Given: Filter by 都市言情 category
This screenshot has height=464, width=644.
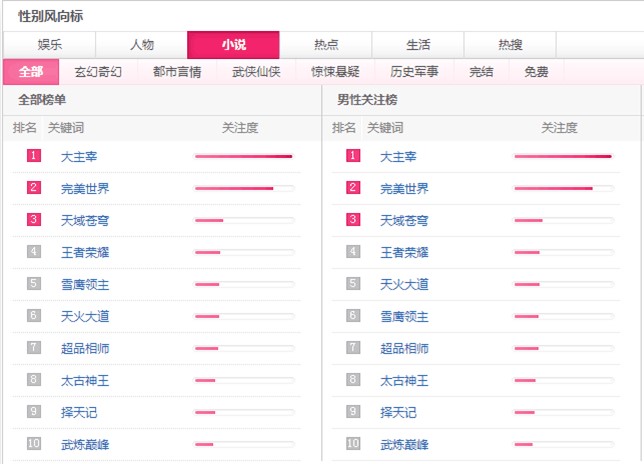Looking at the screenshot, I should pyautogui.click(x=177, y=72).
